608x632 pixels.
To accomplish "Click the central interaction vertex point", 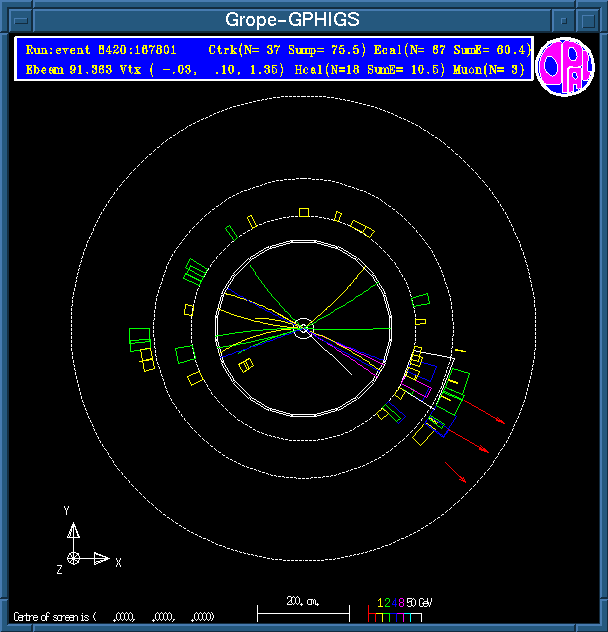I will click(x=304, y=327).
